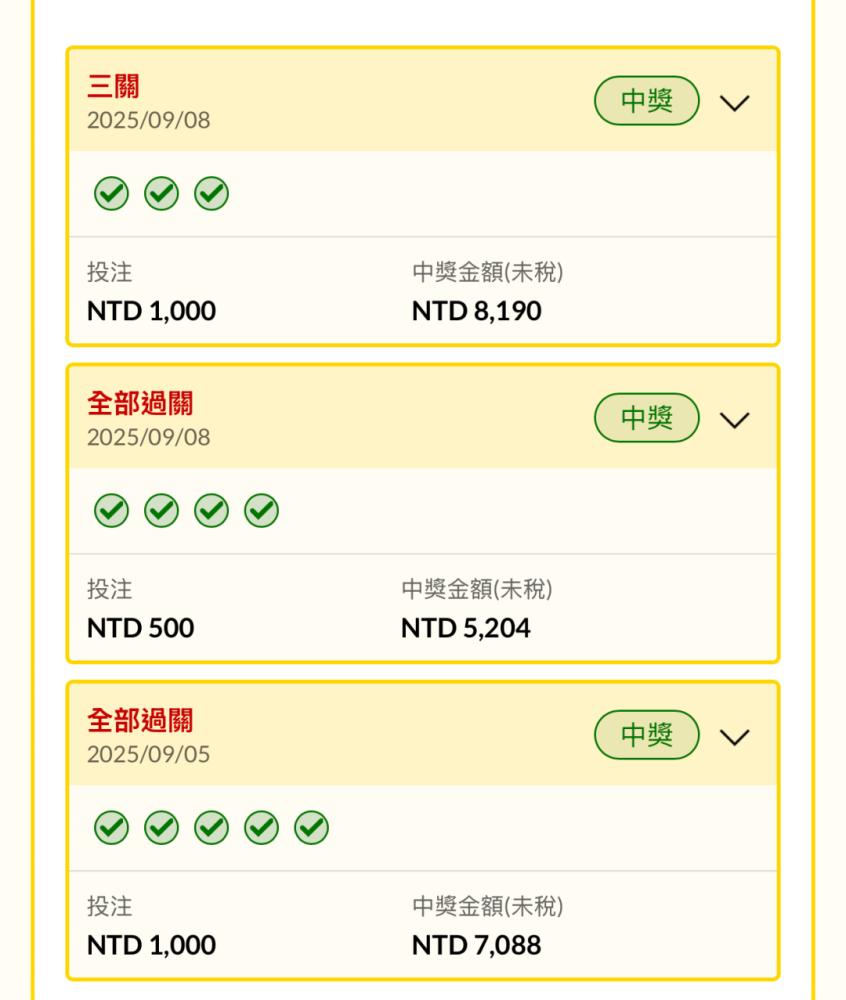Open 全部過關 title dated 2025/09/08
Image resolution: width=846 pixels, height=1000 pixels.
click(140, 404)
